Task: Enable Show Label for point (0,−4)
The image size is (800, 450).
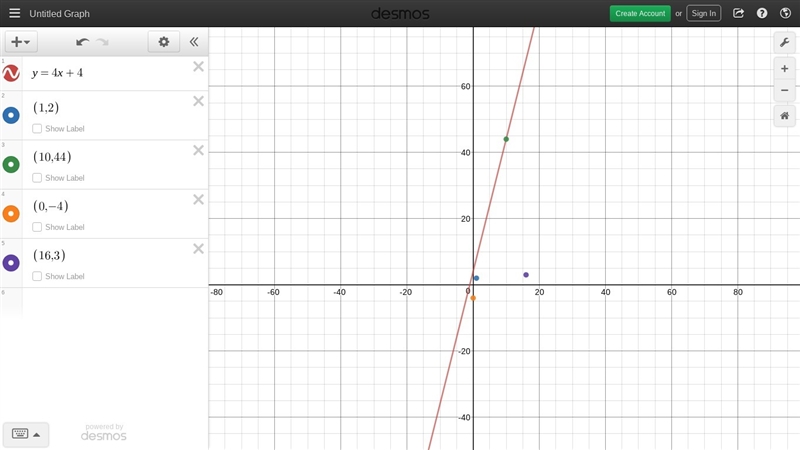Action: point(37,227)
